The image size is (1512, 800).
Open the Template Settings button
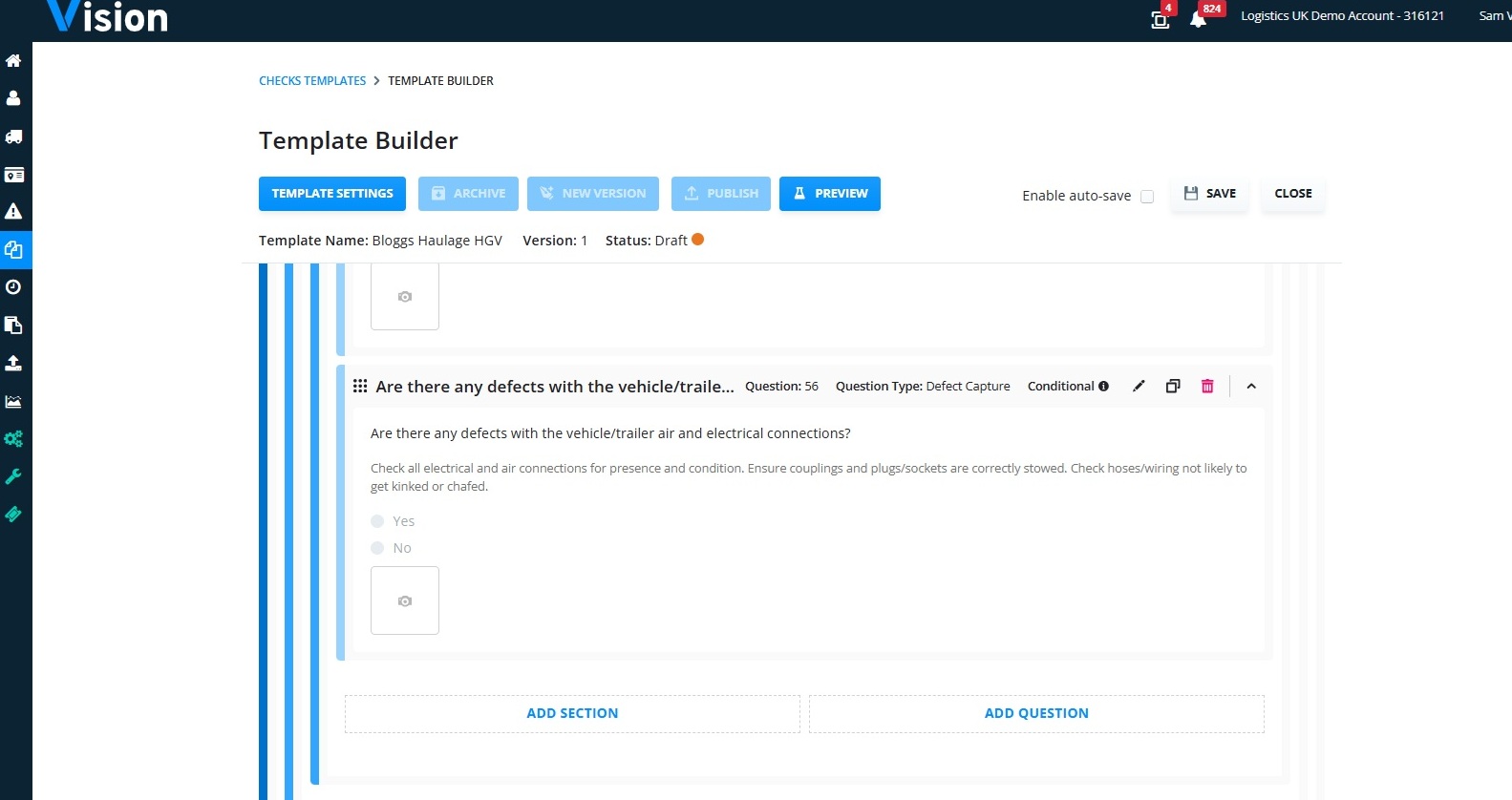pos(332,194)
